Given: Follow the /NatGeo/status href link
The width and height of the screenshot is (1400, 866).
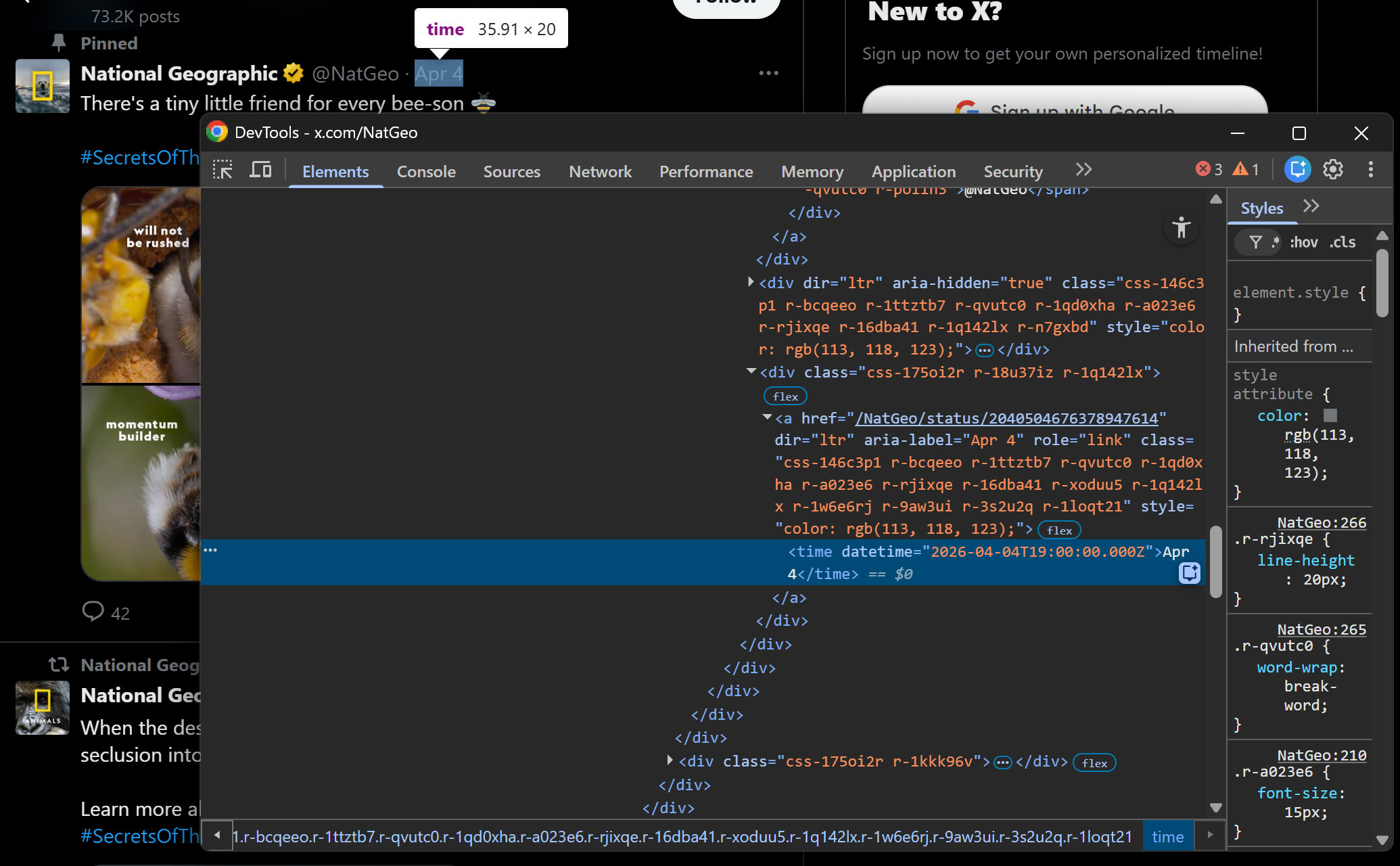Looking at the screenshot, I should click(x=1007, y=418).
